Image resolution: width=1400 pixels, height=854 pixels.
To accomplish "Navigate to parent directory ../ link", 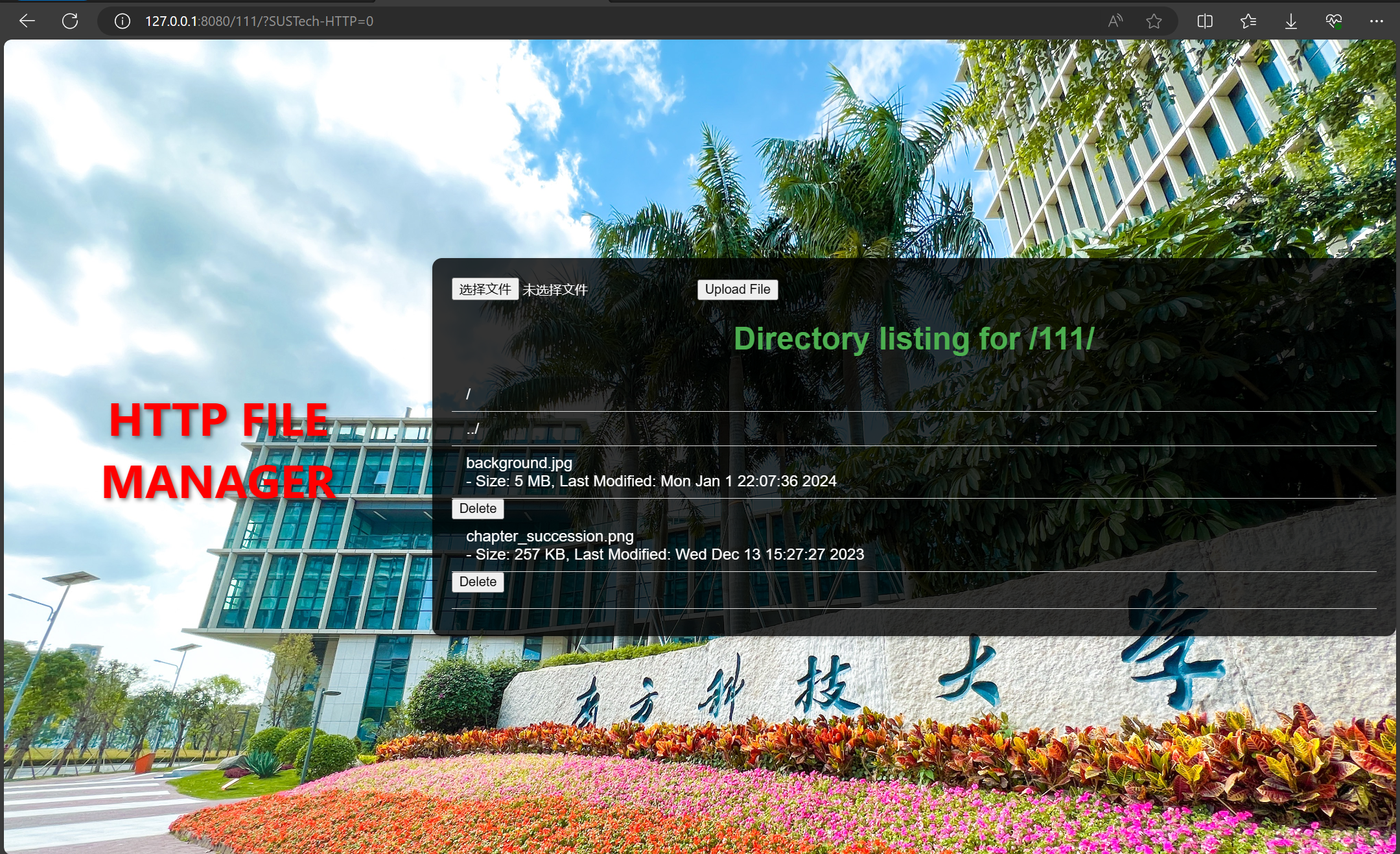I will pos(472,429).
